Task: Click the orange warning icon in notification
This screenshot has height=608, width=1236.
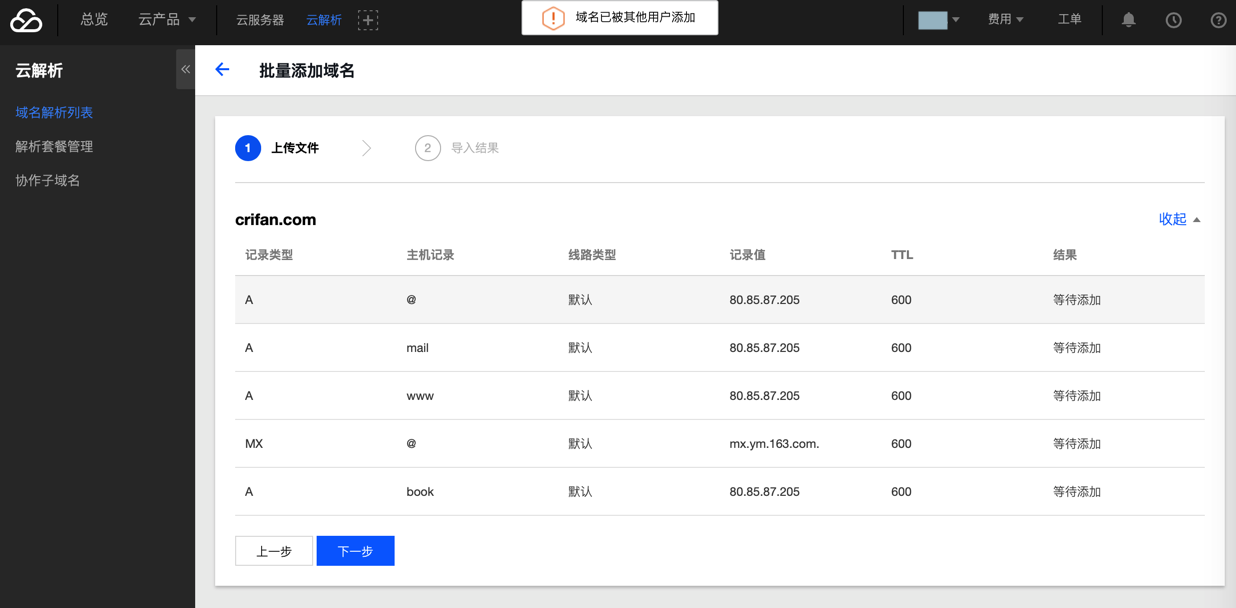Action: click(x=553, y=18)
